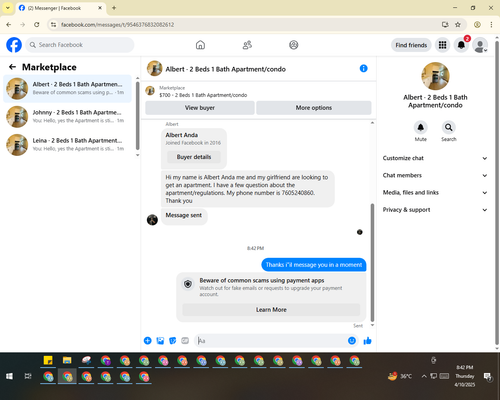Expand Media, files and links section

pos(435,192)
